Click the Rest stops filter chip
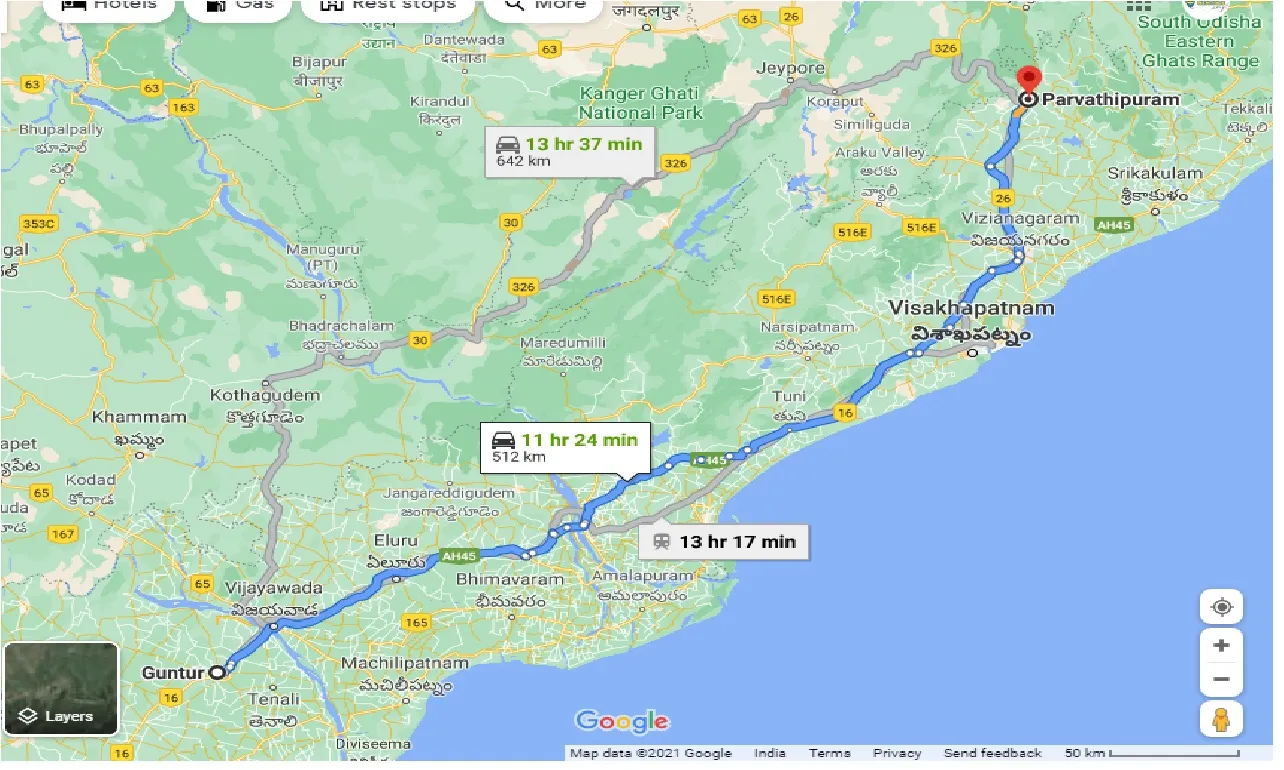 tap(387, 6)
